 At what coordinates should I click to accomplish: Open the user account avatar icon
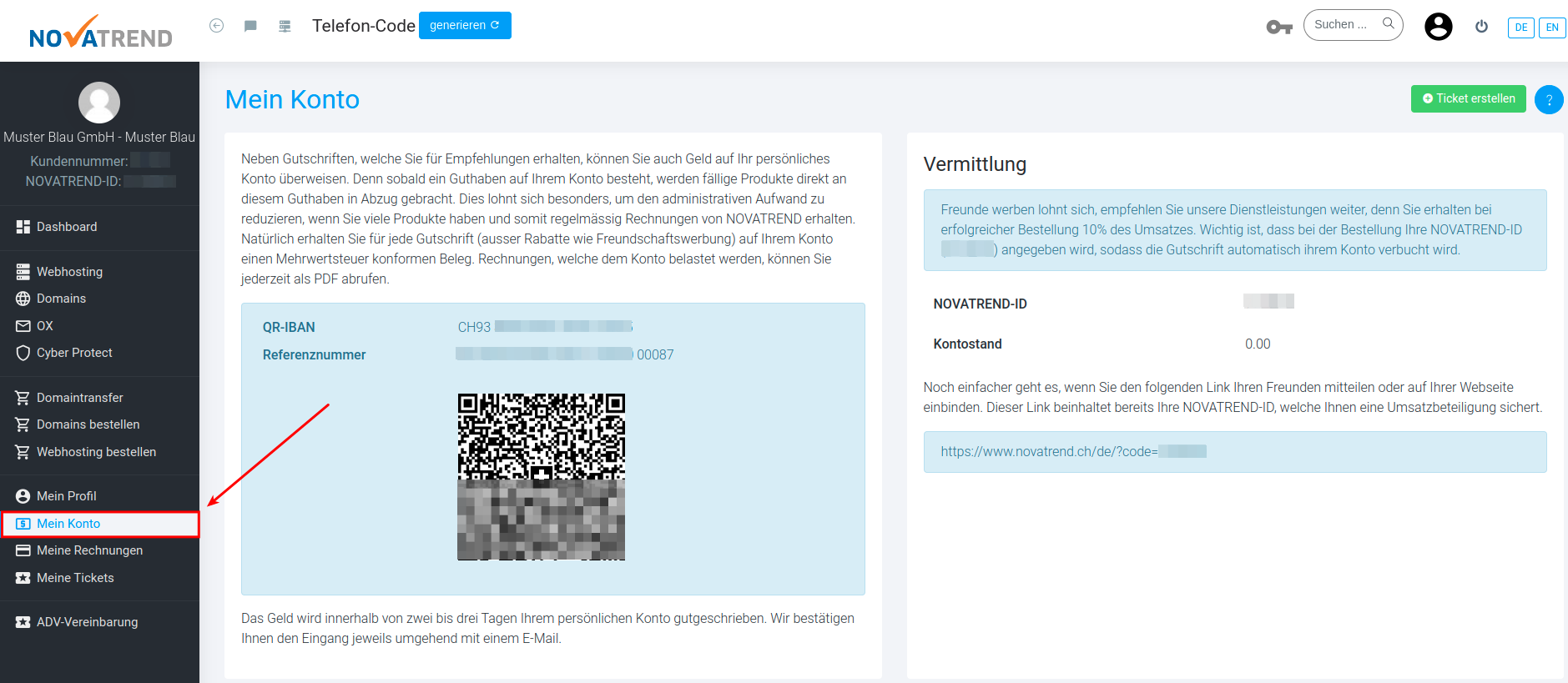(1439, 27)
